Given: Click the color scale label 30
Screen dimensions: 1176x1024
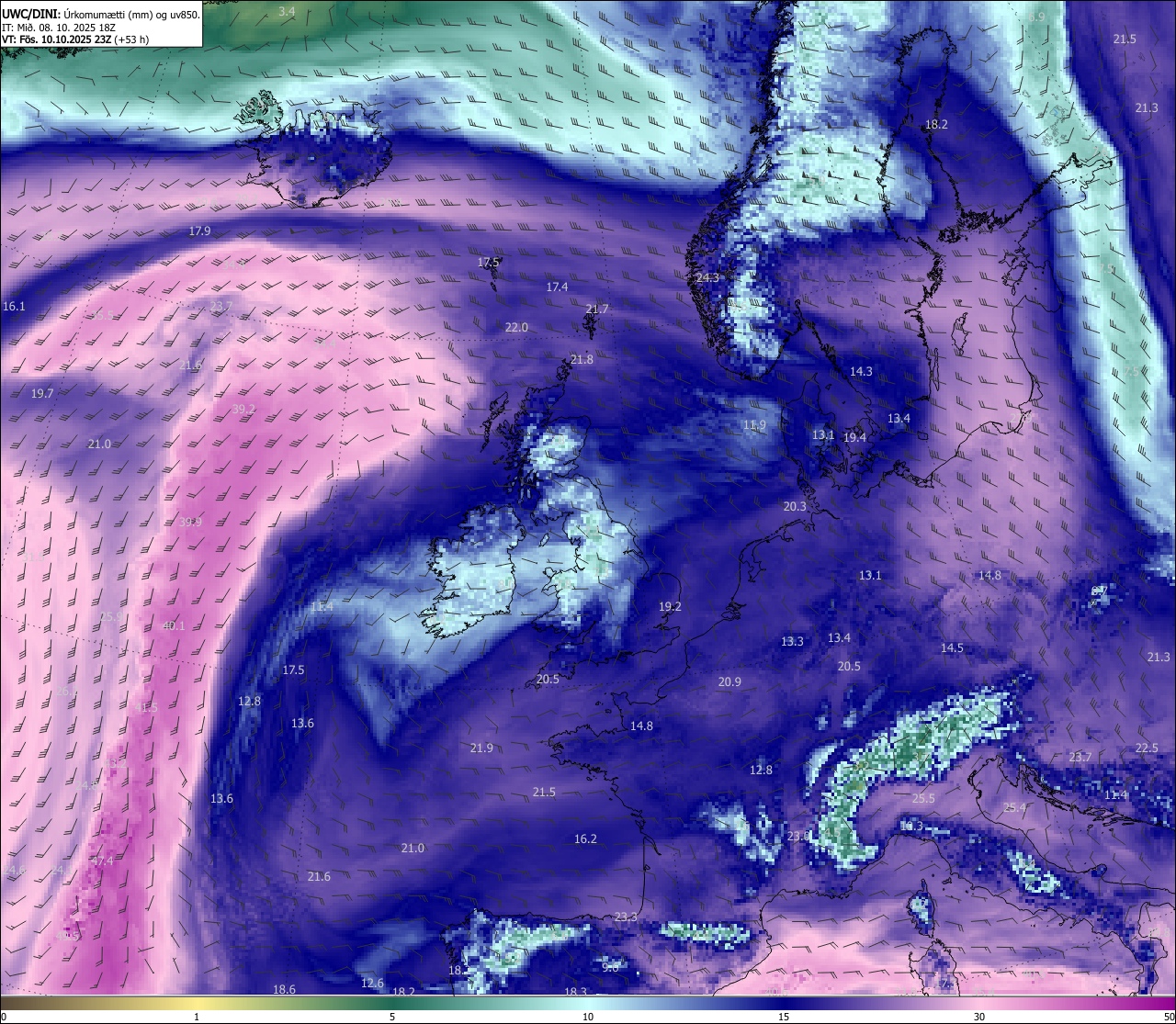Looking at the screenshot, I should pyautogui.click(x=979, y=1017).
